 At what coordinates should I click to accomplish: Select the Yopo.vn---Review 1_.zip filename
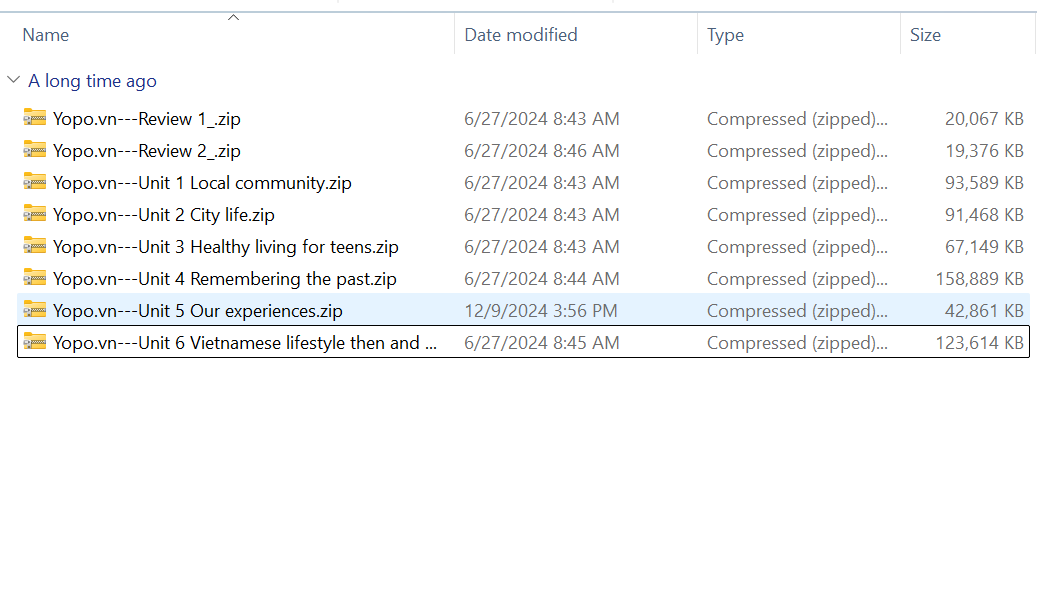147,119
